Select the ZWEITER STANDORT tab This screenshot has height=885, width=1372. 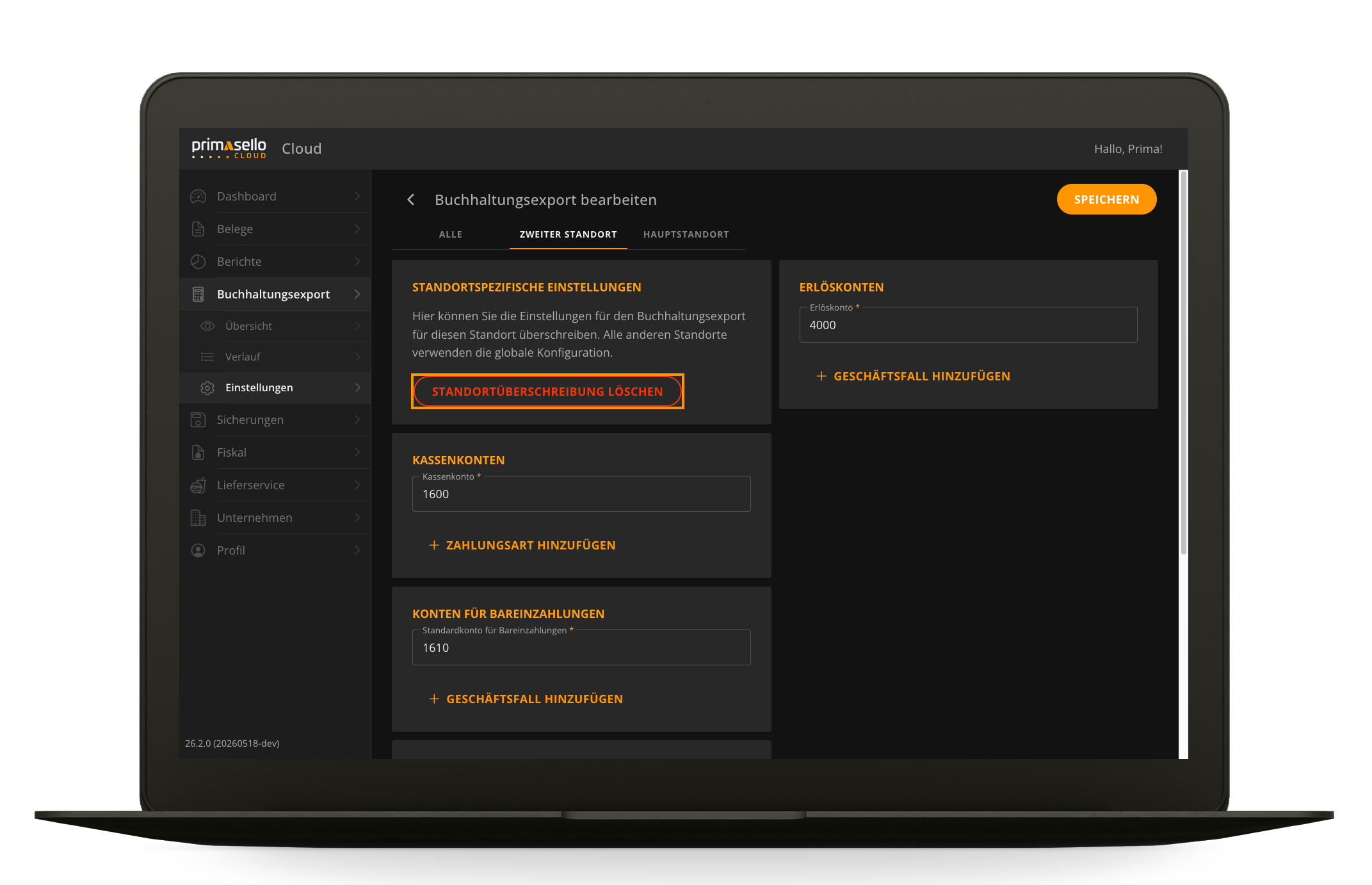(x=569, y=234)
